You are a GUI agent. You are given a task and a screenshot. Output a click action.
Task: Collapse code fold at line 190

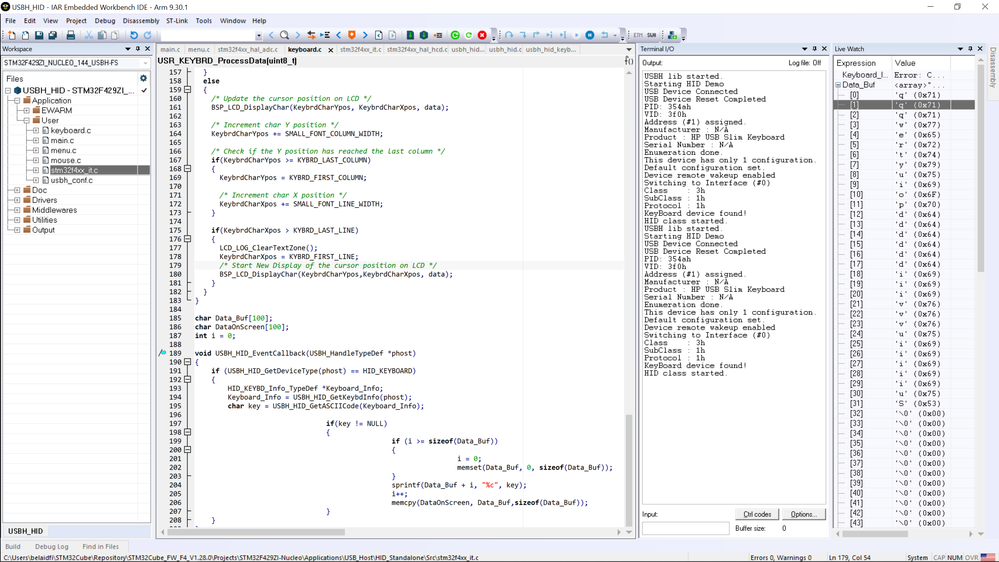[188, 362]
